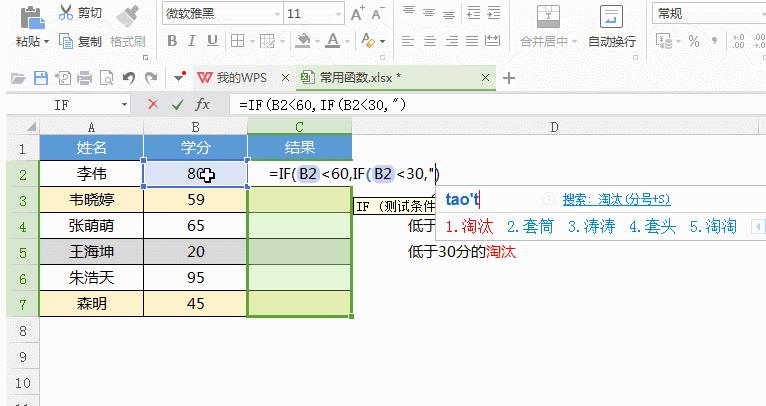766x406 pixels.
Task: Select column C header
Action: tap(299, 127)
